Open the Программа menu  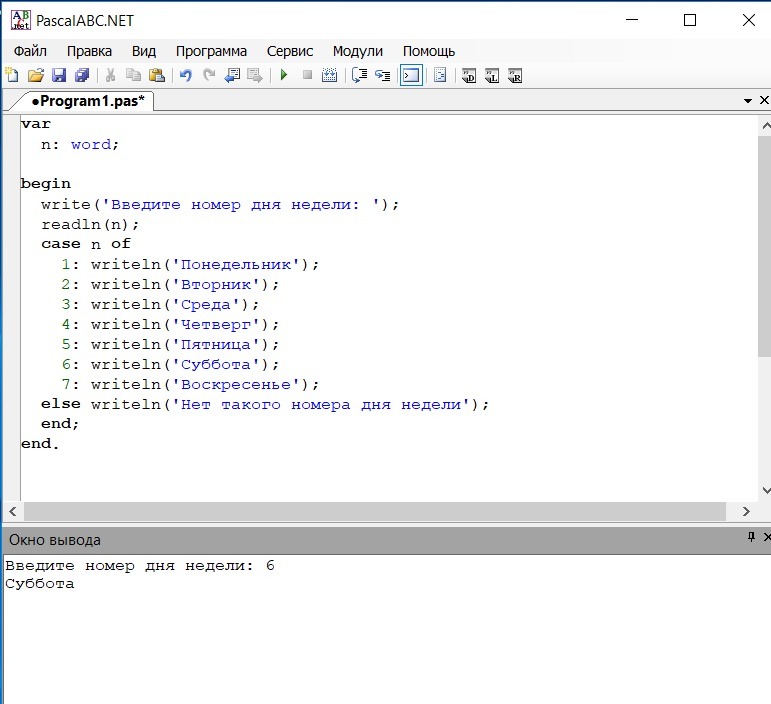tap(211, 51)
